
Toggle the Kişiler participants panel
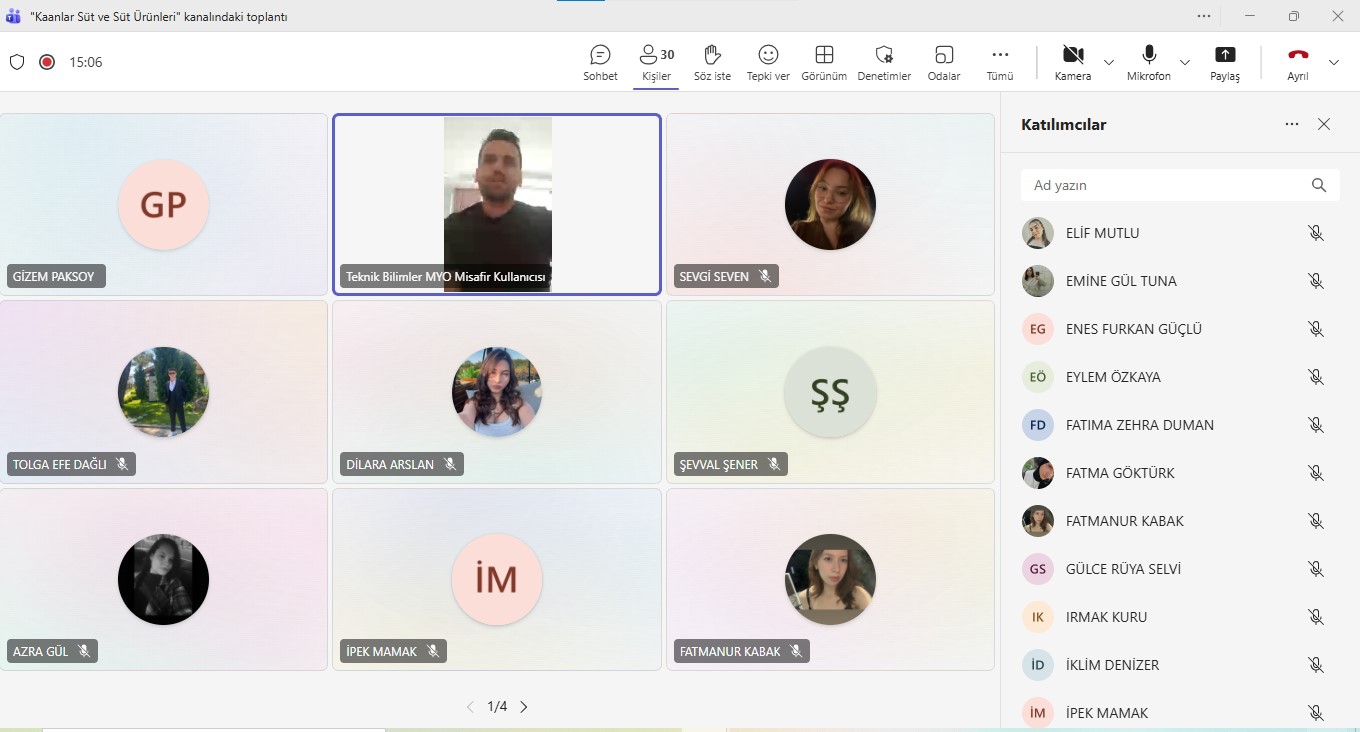656,62
